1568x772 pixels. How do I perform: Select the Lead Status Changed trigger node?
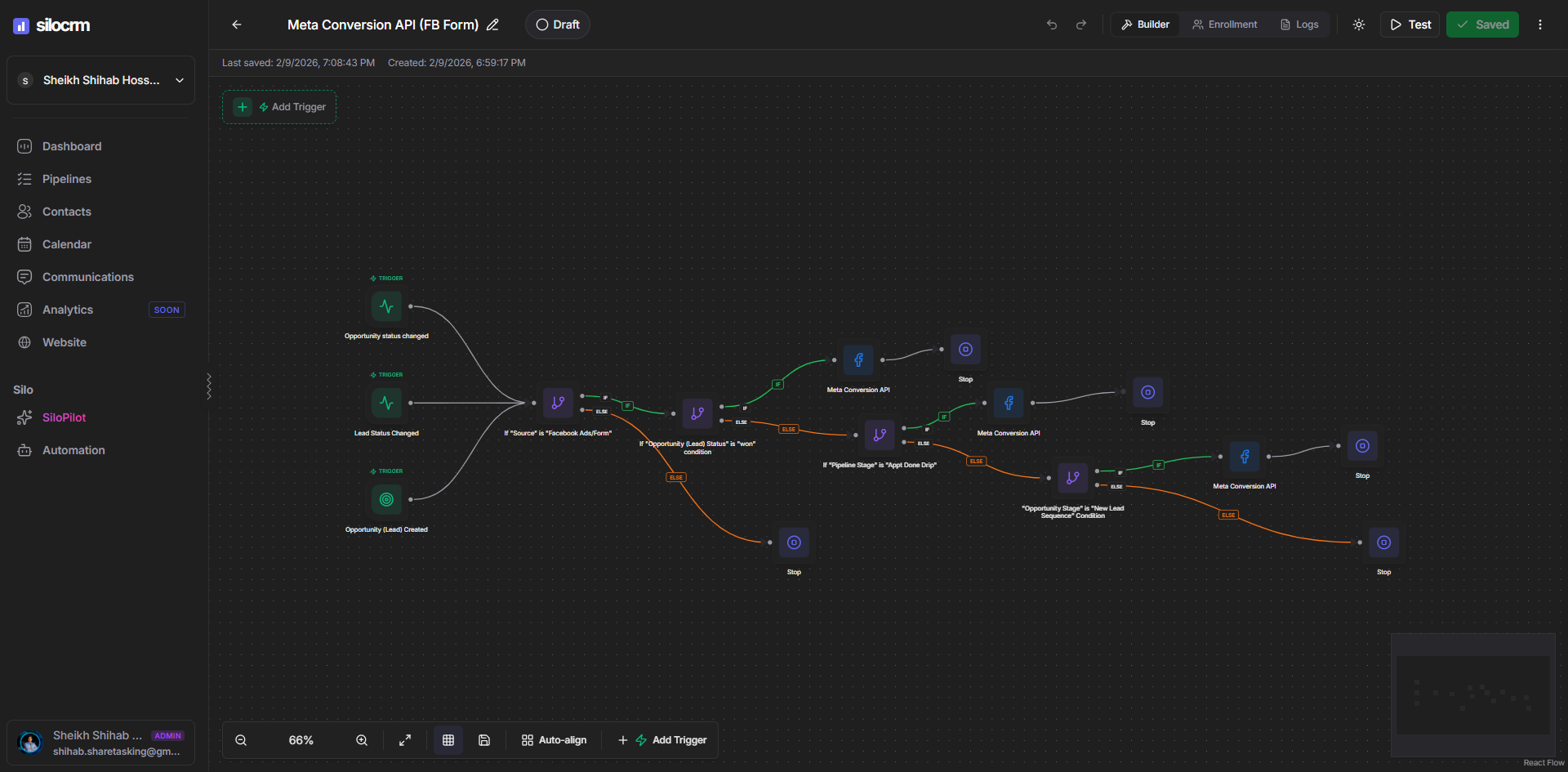point(386,404)
